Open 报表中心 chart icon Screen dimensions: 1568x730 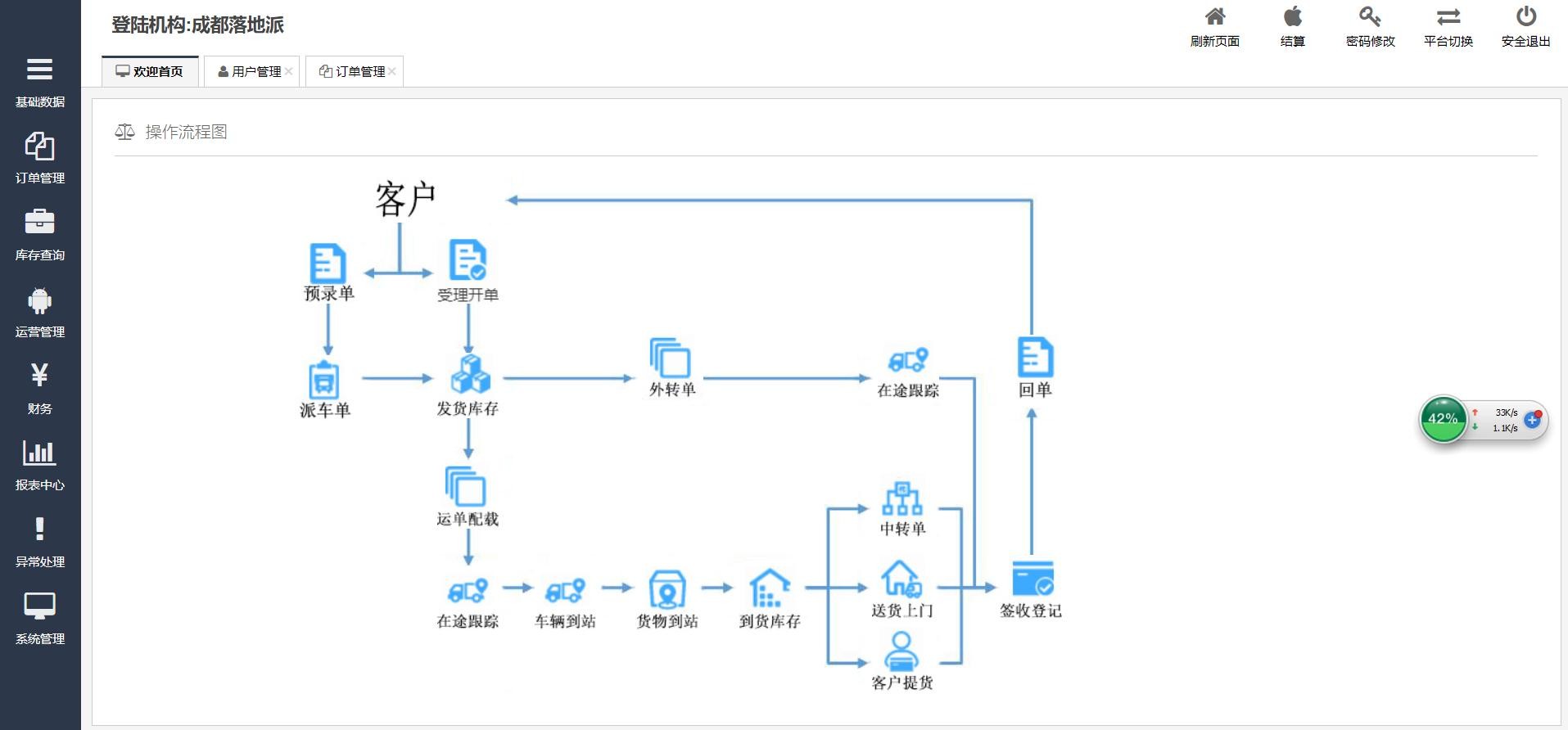39,453
